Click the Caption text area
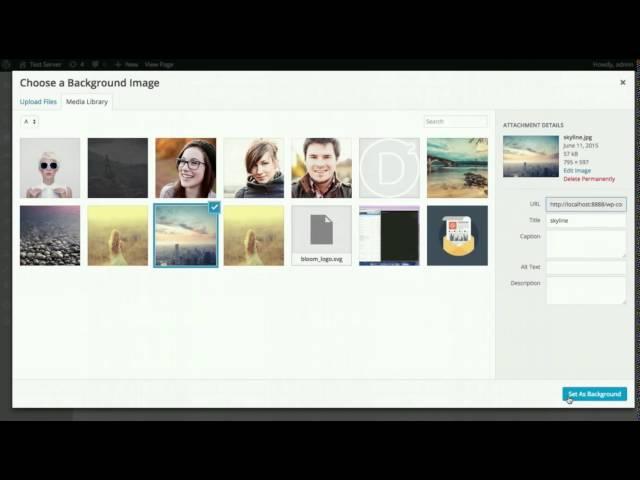 click(x=586, y=243)
